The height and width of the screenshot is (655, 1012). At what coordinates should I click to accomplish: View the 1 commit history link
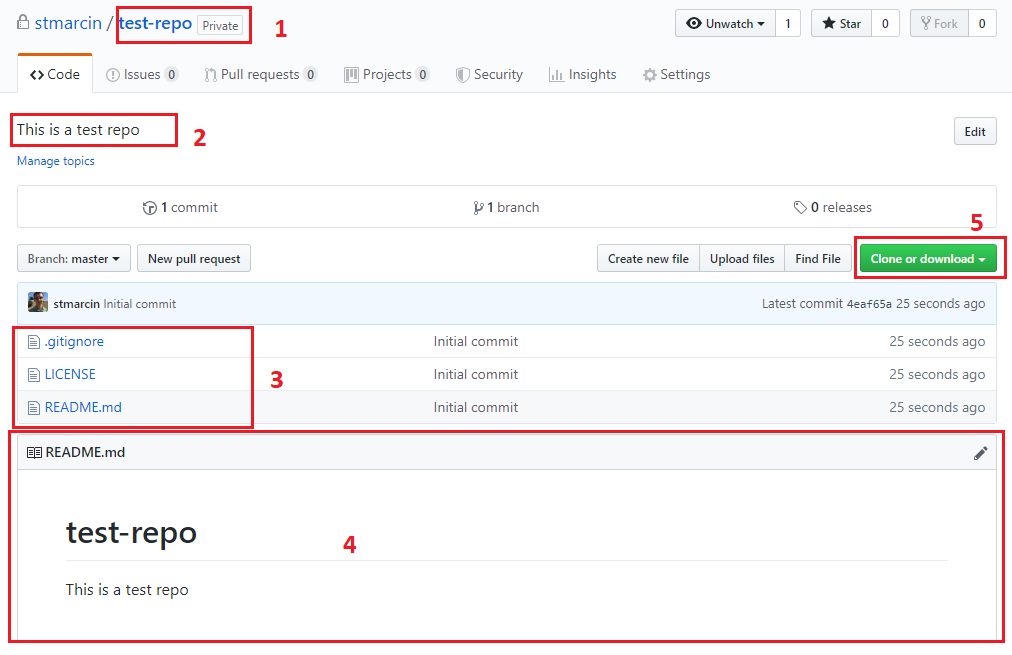click(x=181, y=207)
